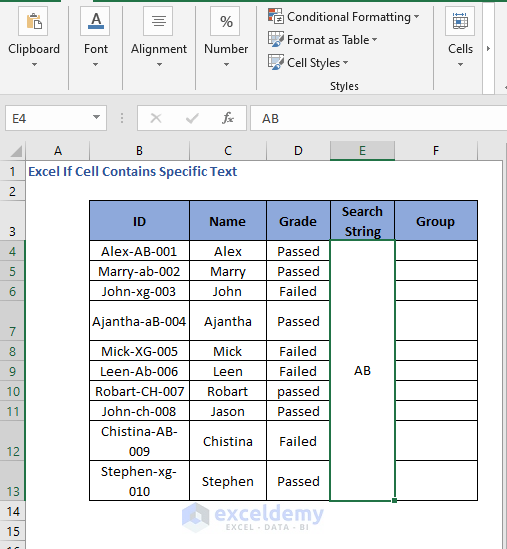Select the empty Group cell in row 4
Viewport: 507px width, 549px height.
click(436, 251)
